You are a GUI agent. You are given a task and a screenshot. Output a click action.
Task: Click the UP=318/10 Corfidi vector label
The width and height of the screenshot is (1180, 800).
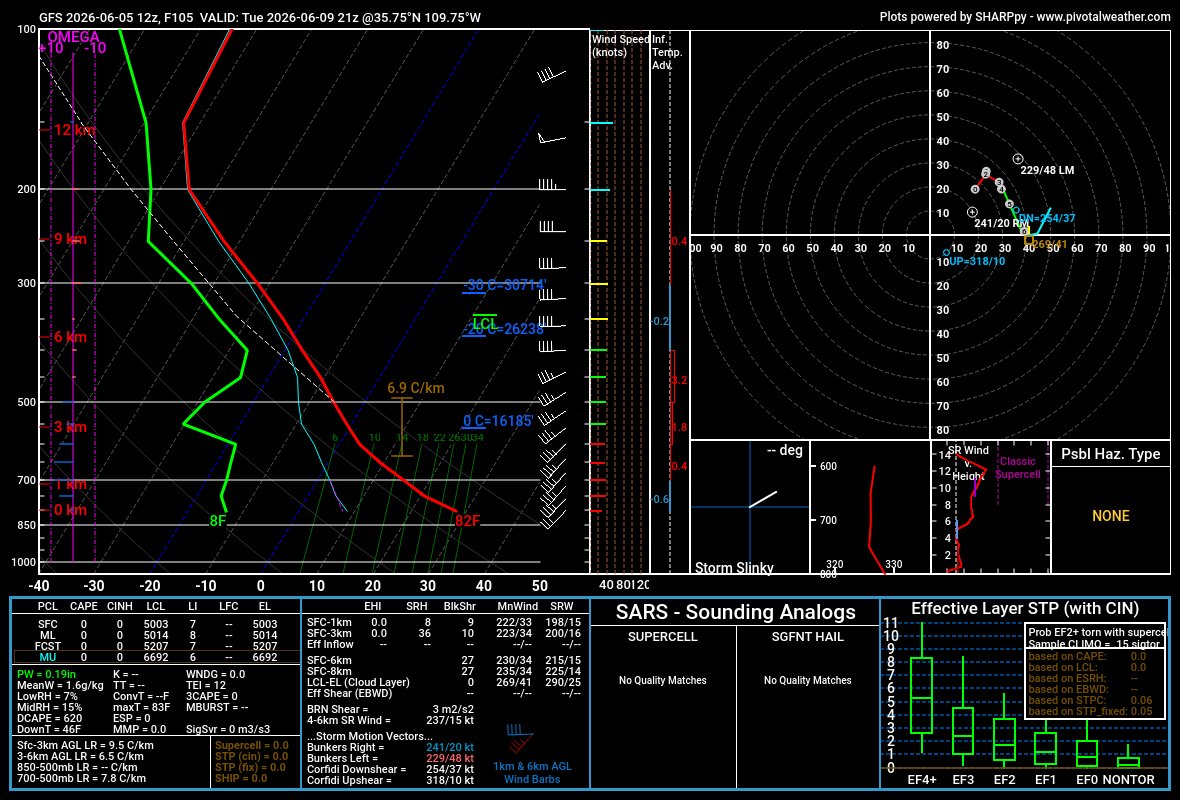coord(977,261)
